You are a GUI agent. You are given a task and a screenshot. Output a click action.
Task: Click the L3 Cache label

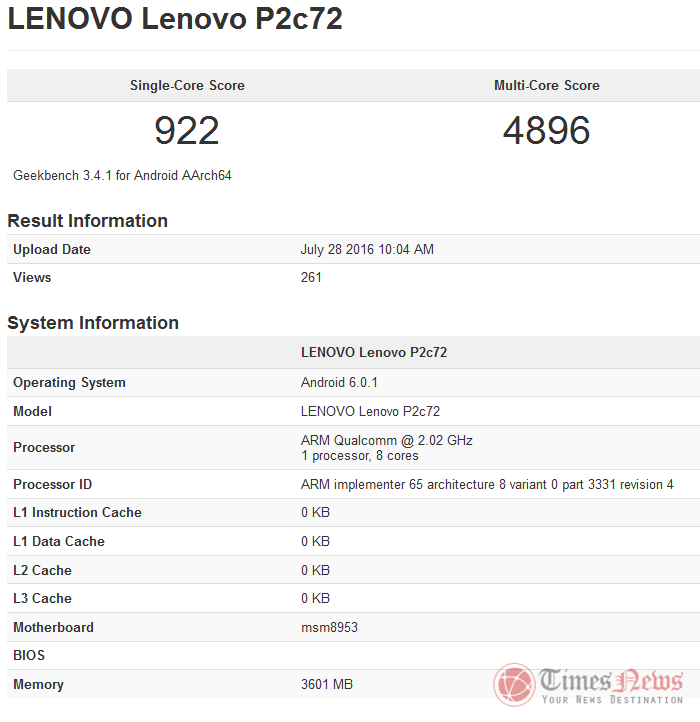pyautogui.click(x=42, y=599)
